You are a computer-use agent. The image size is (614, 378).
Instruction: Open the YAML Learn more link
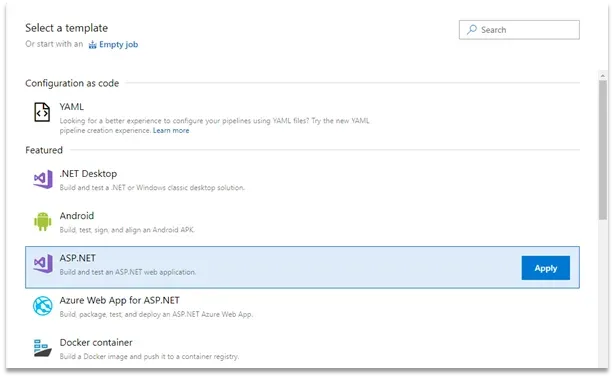tap(171, 130)
